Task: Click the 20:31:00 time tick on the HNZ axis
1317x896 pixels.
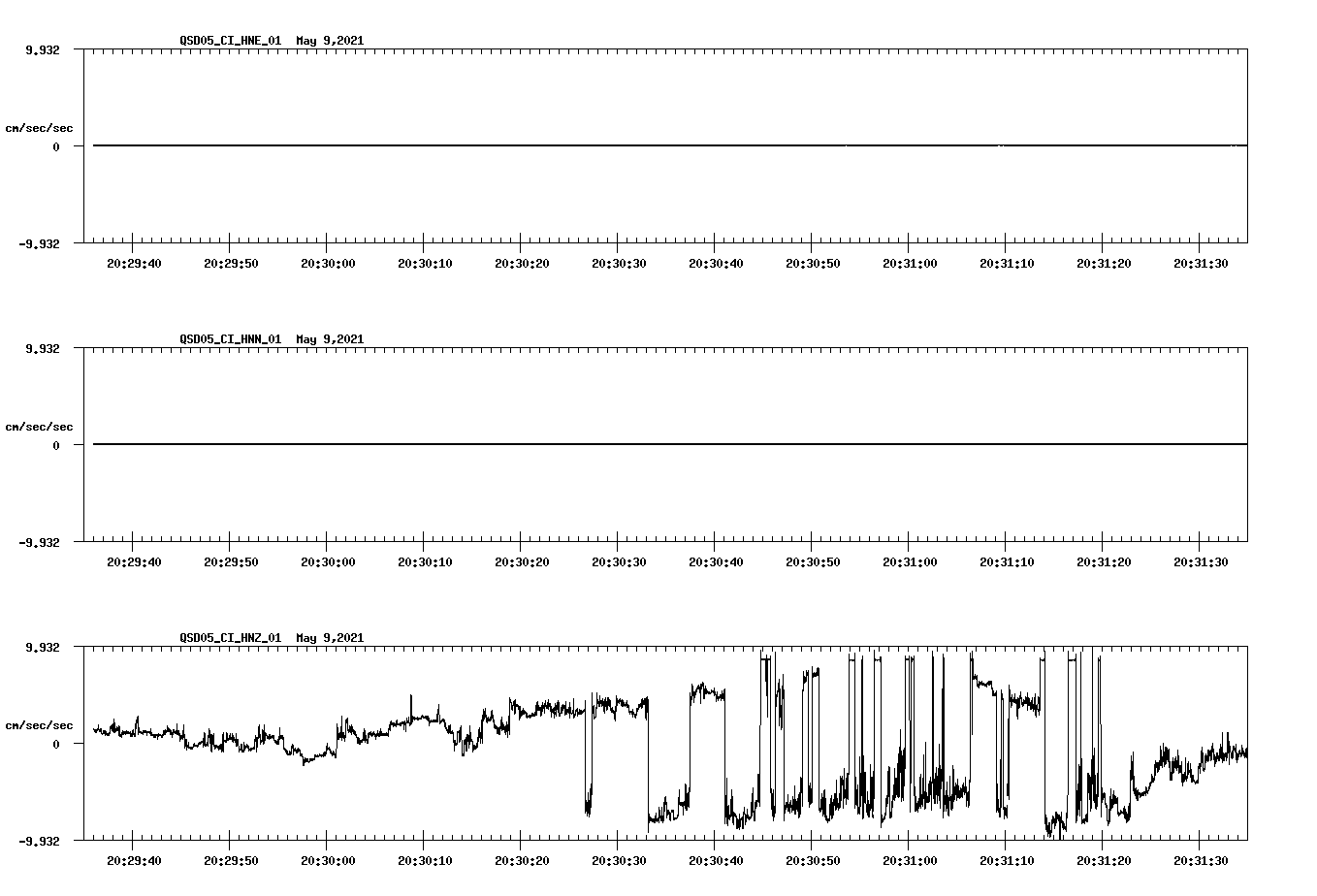Action: 908,859
